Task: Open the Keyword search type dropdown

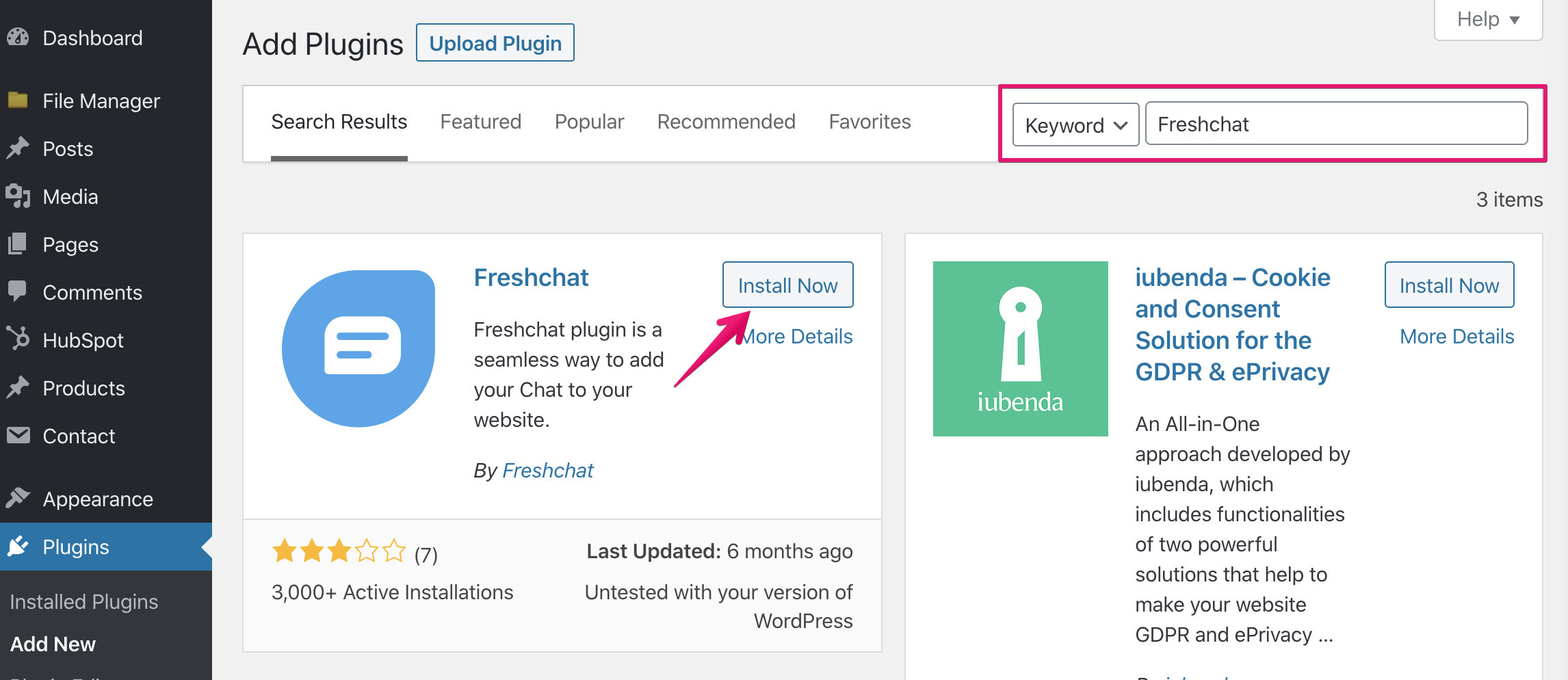Action: tap(1075, 125)
